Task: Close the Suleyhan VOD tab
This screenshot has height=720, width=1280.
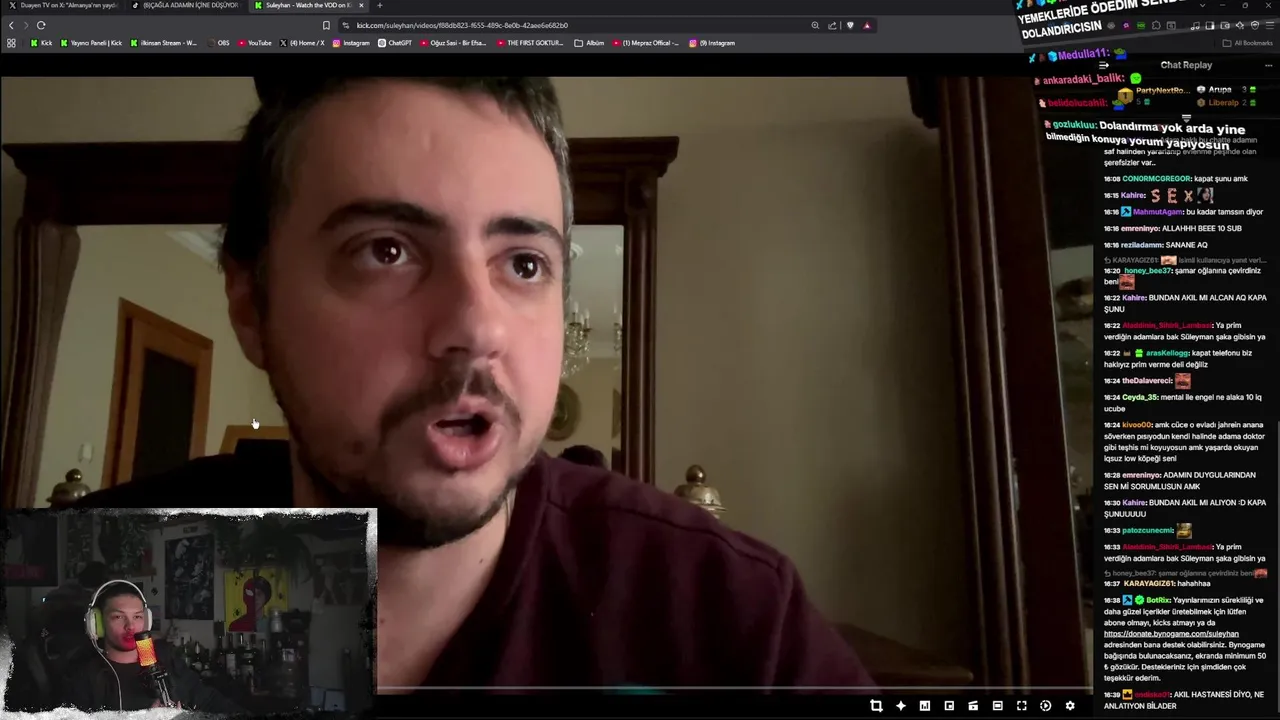Action: coord(361,5)
